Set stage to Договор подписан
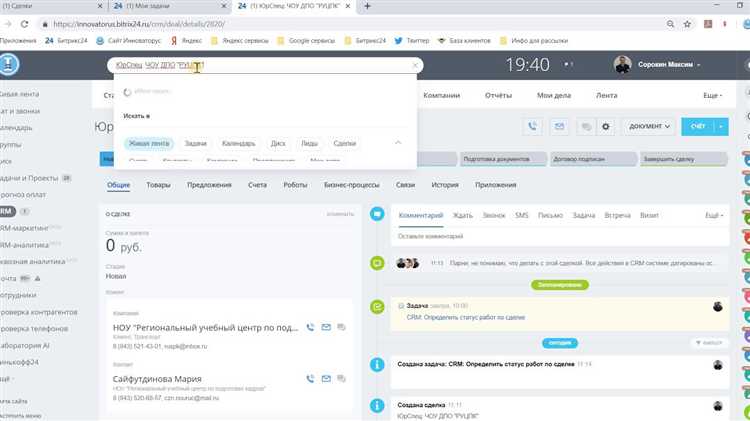 594,159
